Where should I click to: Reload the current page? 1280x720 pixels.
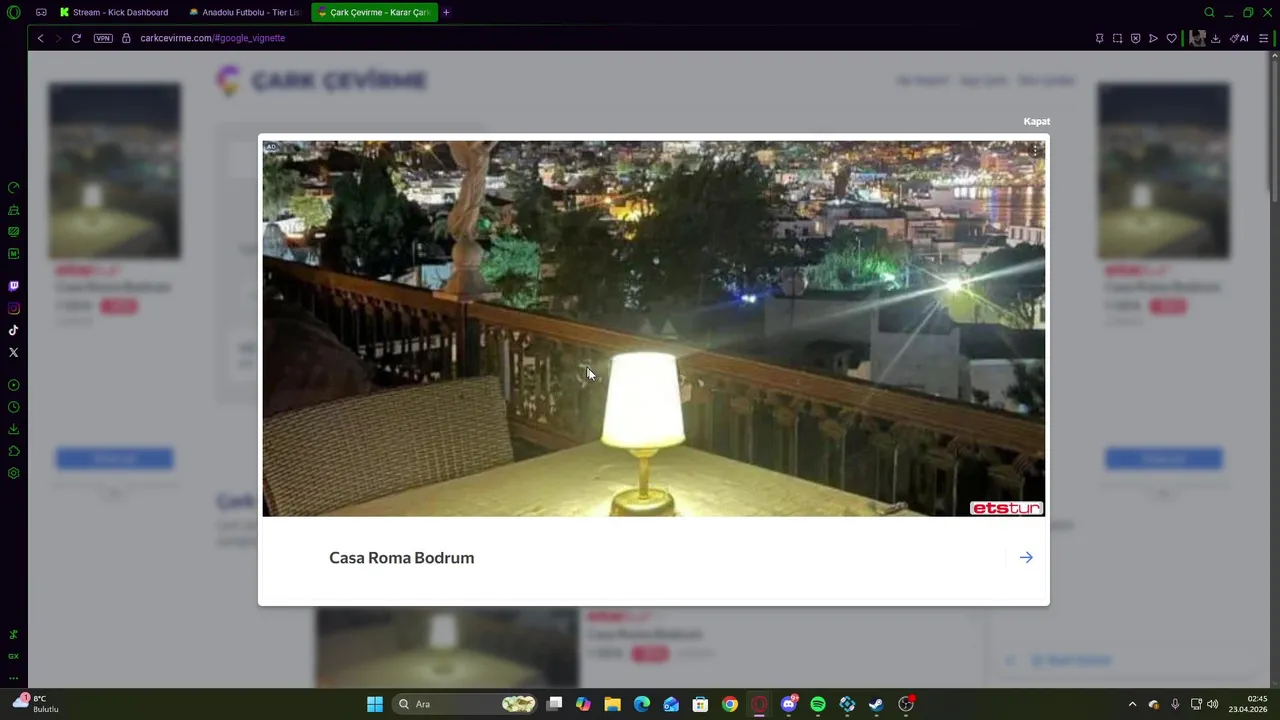(x=76, y=38)
